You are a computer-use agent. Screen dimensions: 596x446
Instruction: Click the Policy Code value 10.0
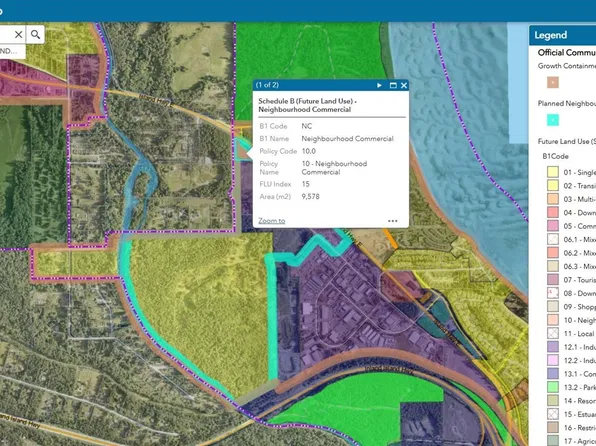(309, 151)
